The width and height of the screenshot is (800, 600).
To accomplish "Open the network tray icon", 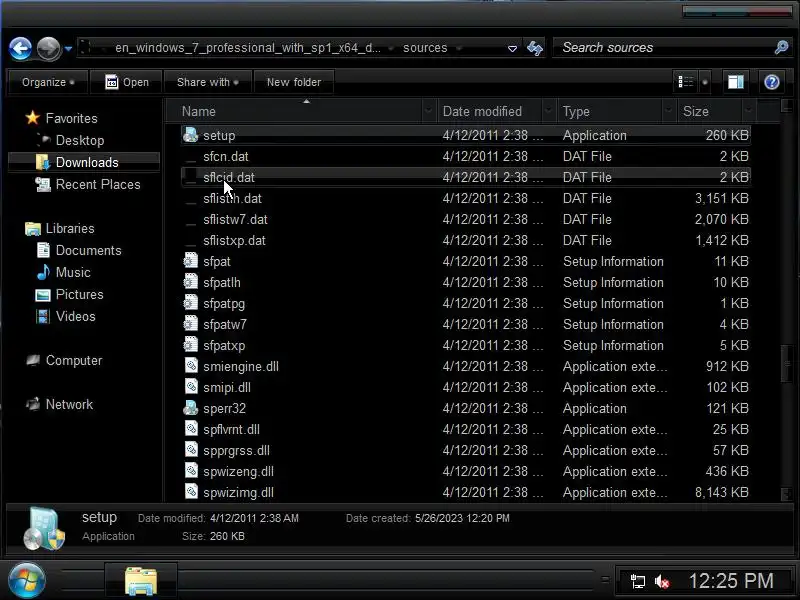I will click(x=638, y=581).
